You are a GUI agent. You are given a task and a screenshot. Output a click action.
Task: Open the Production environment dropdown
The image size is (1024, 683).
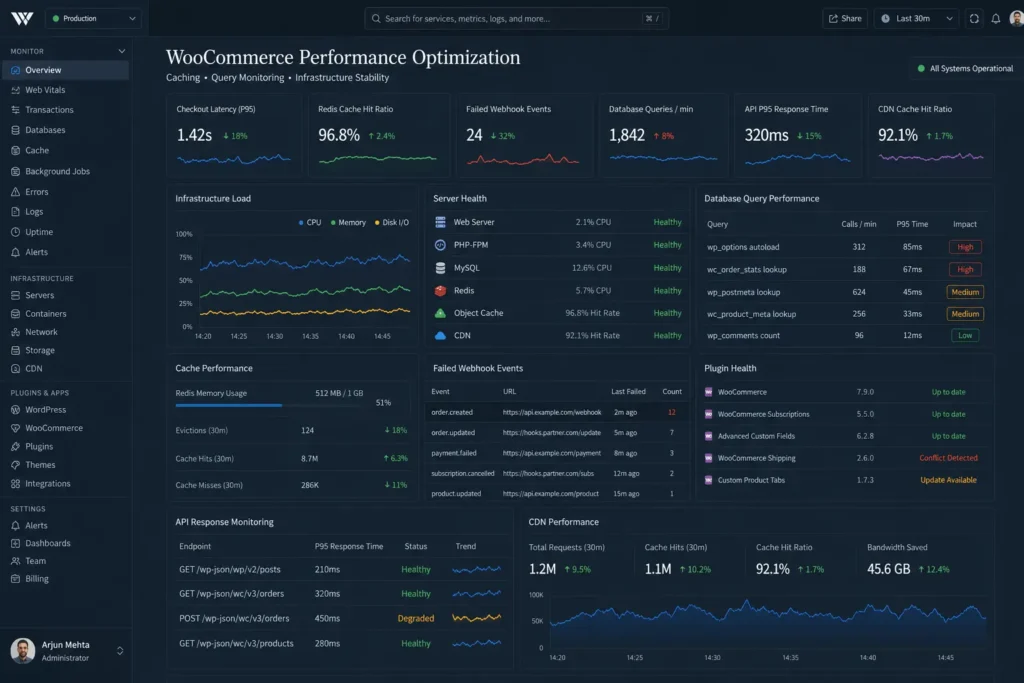point(93,18)
